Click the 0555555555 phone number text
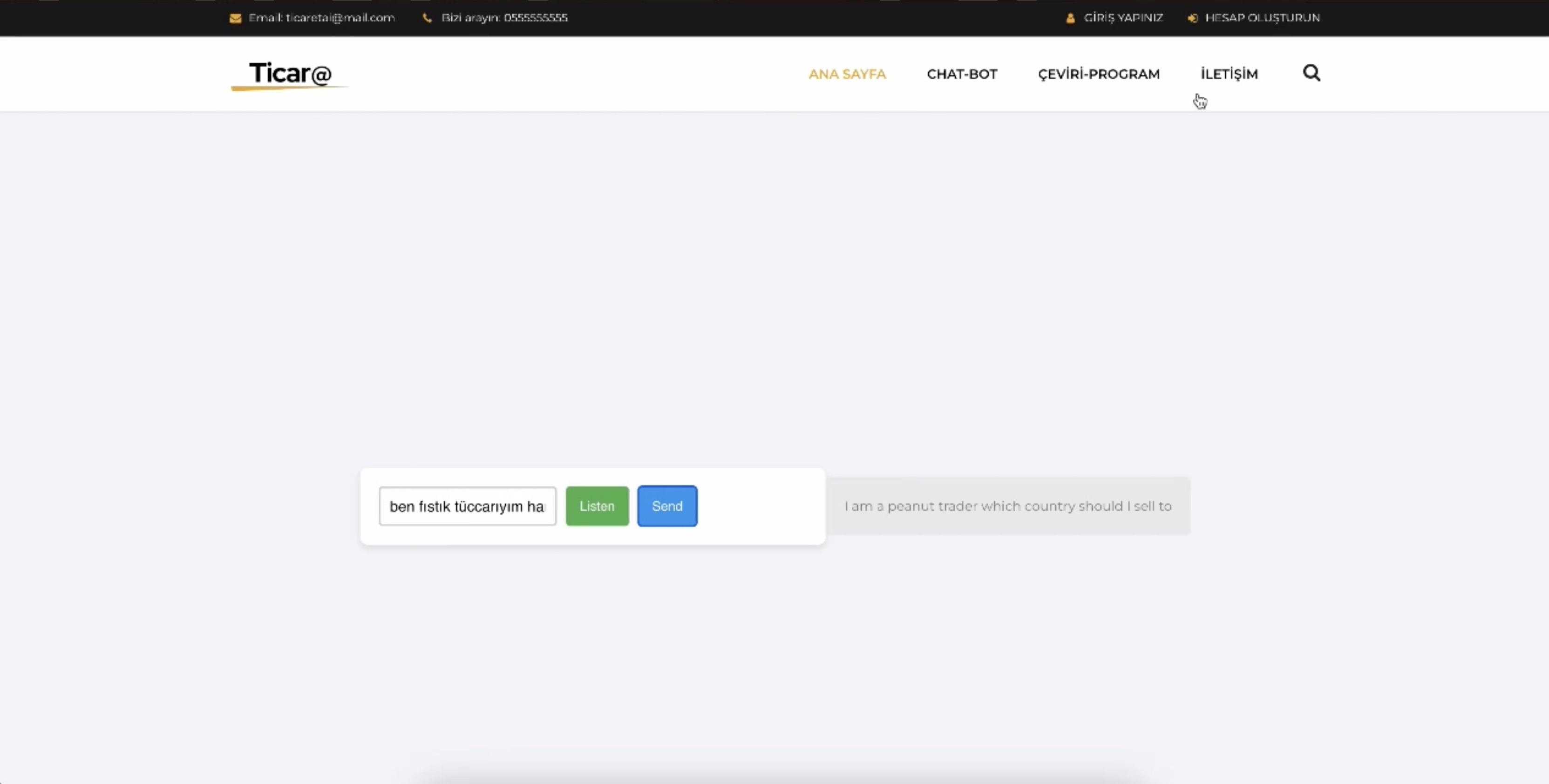The width and height of the screenshot is (1549, 784). pyautogui.click(x=535, y=17)
